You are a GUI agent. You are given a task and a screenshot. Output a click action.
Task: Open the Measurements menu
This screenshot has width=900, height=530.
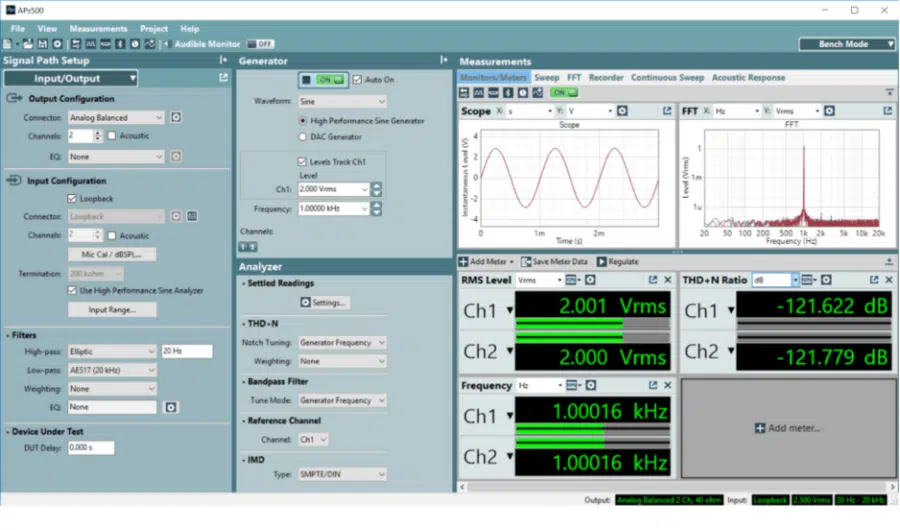pyautogui.click(x=98, y=28)
